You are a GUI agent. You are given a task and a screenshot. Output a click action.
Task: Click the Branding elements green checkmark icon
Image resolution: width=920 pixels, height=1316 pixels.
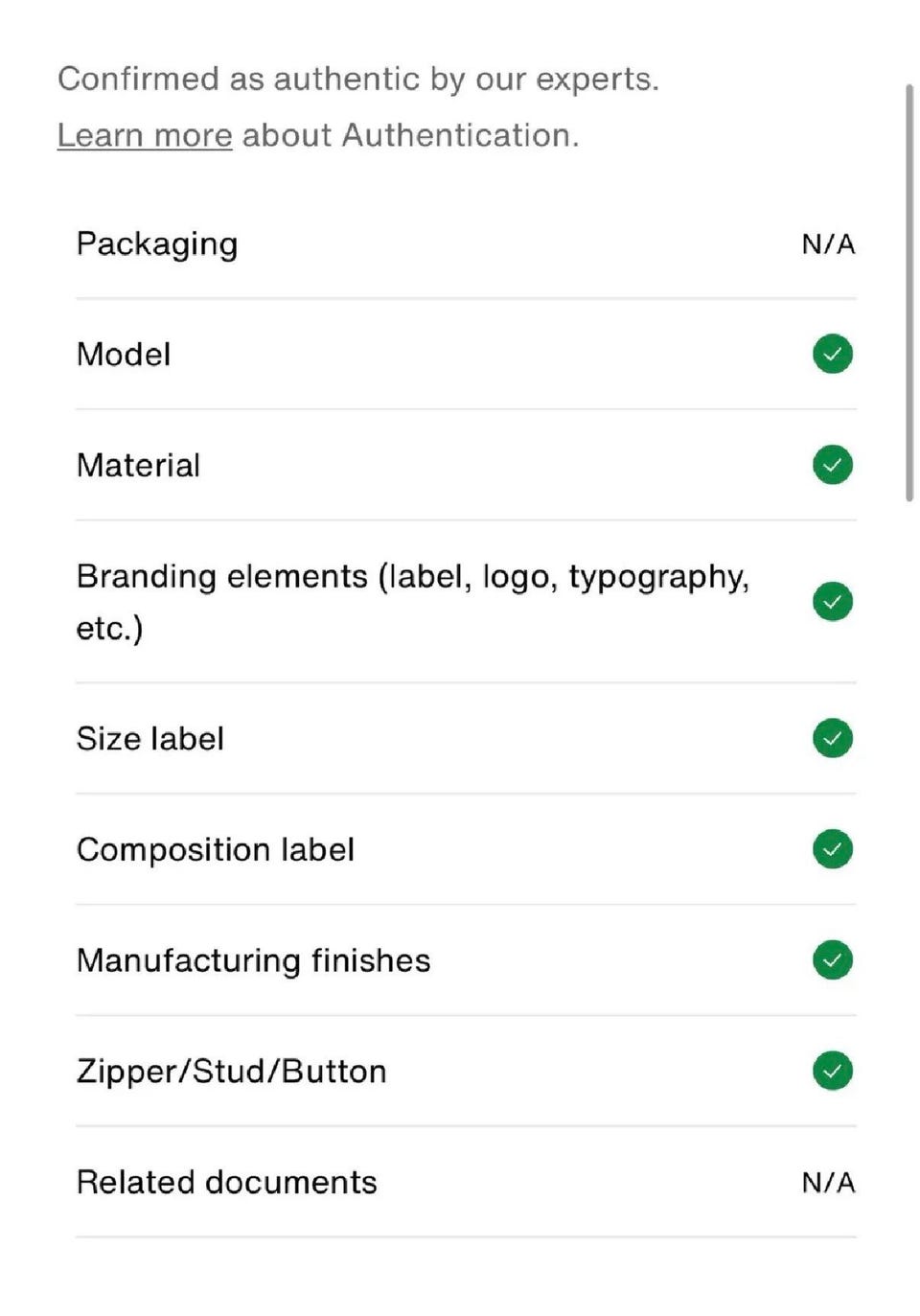pyautogui.click(x=832, y=601)
